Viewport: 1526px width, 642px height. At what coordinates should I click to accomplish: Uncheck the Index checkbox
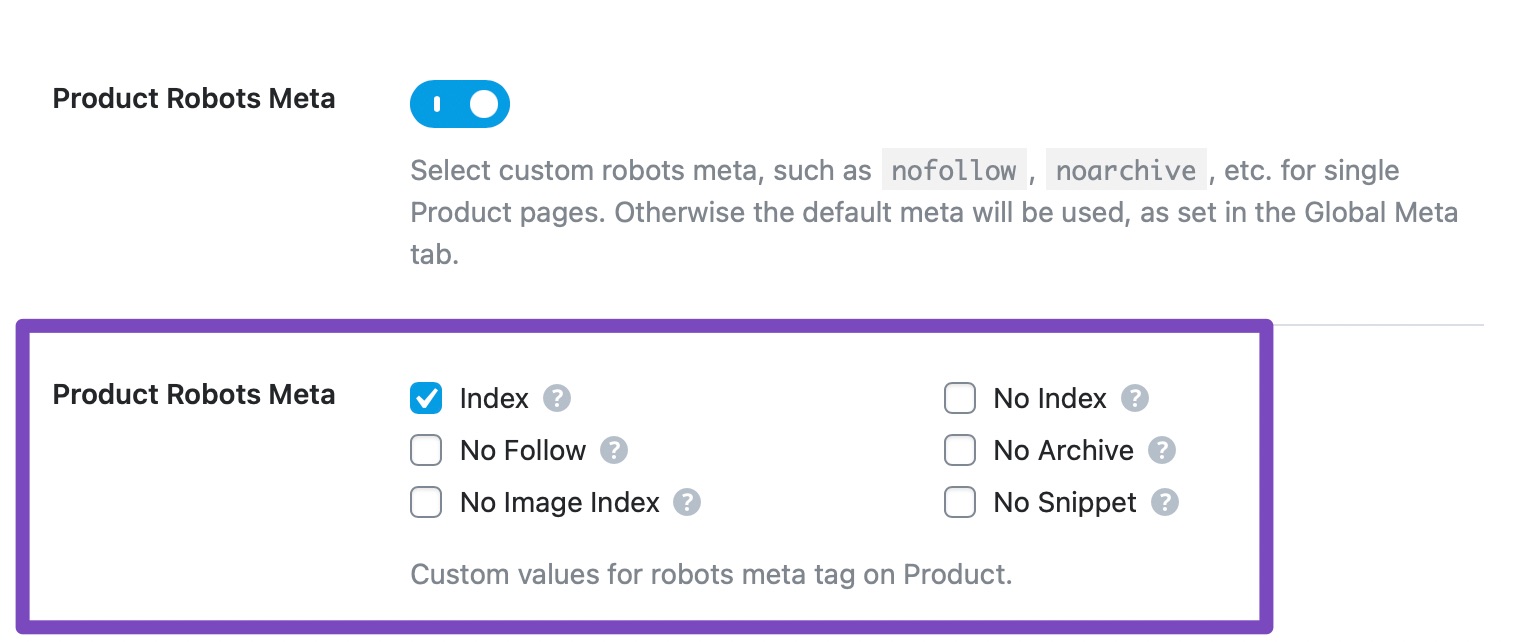coord(426,398)
